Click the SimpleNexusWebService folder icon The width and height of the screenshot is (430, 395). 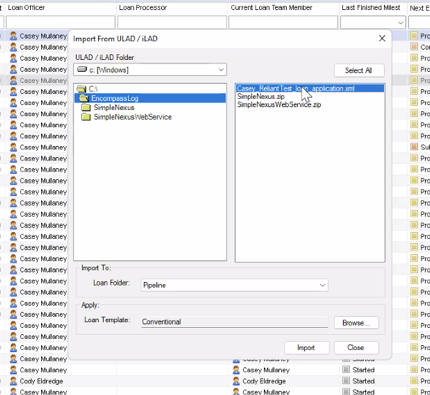coord(86,117)
